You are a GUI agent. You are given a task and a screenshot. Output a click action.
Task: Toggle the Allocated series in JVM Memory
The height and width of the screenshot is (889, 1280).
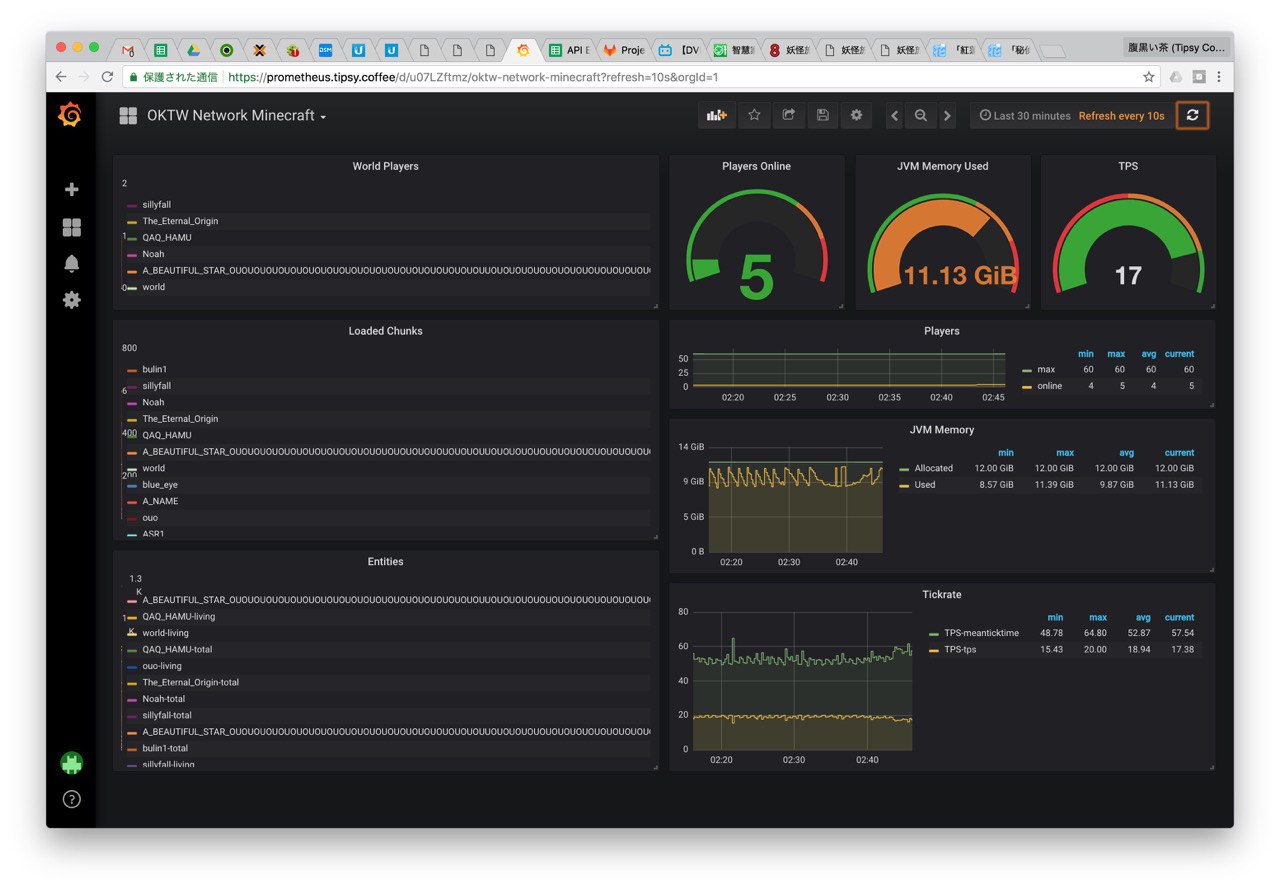(x=934, y=468)
